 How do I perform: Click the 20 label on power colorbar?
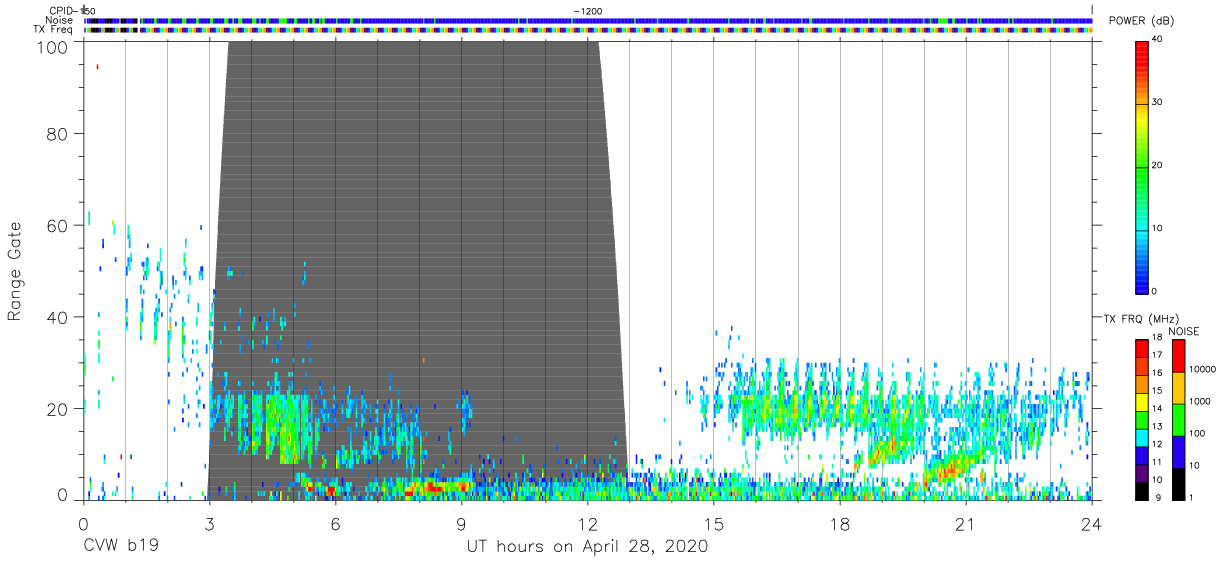pos(1157,166)
